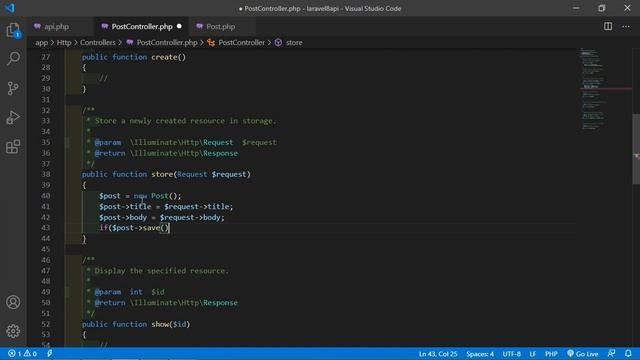
Task: Click unsaved dot on PostController.php tab
Action: (x=179, y=27)
